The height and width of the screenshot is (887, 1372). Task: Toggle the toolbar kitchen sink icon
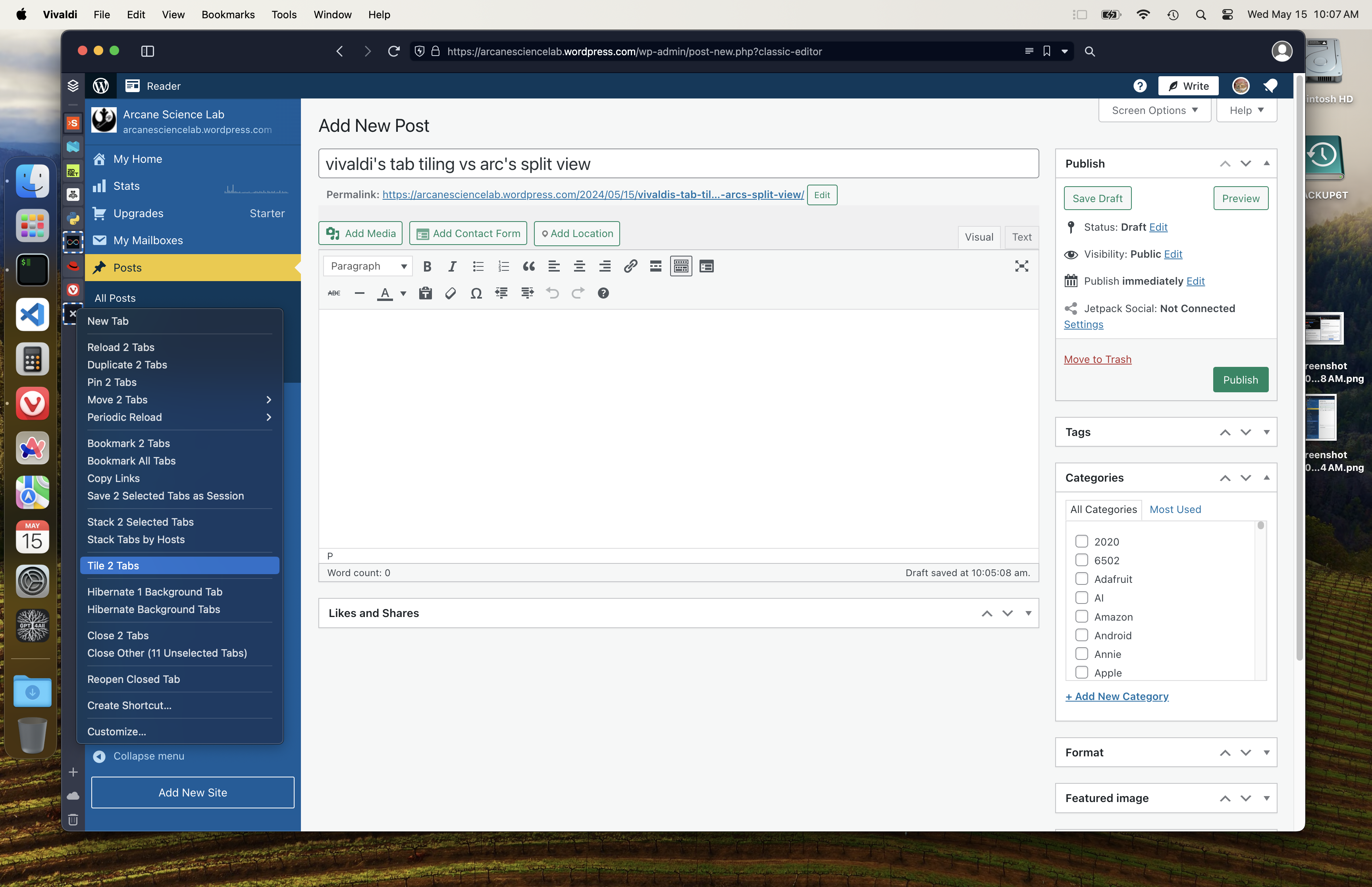click(x=680, y=266)
